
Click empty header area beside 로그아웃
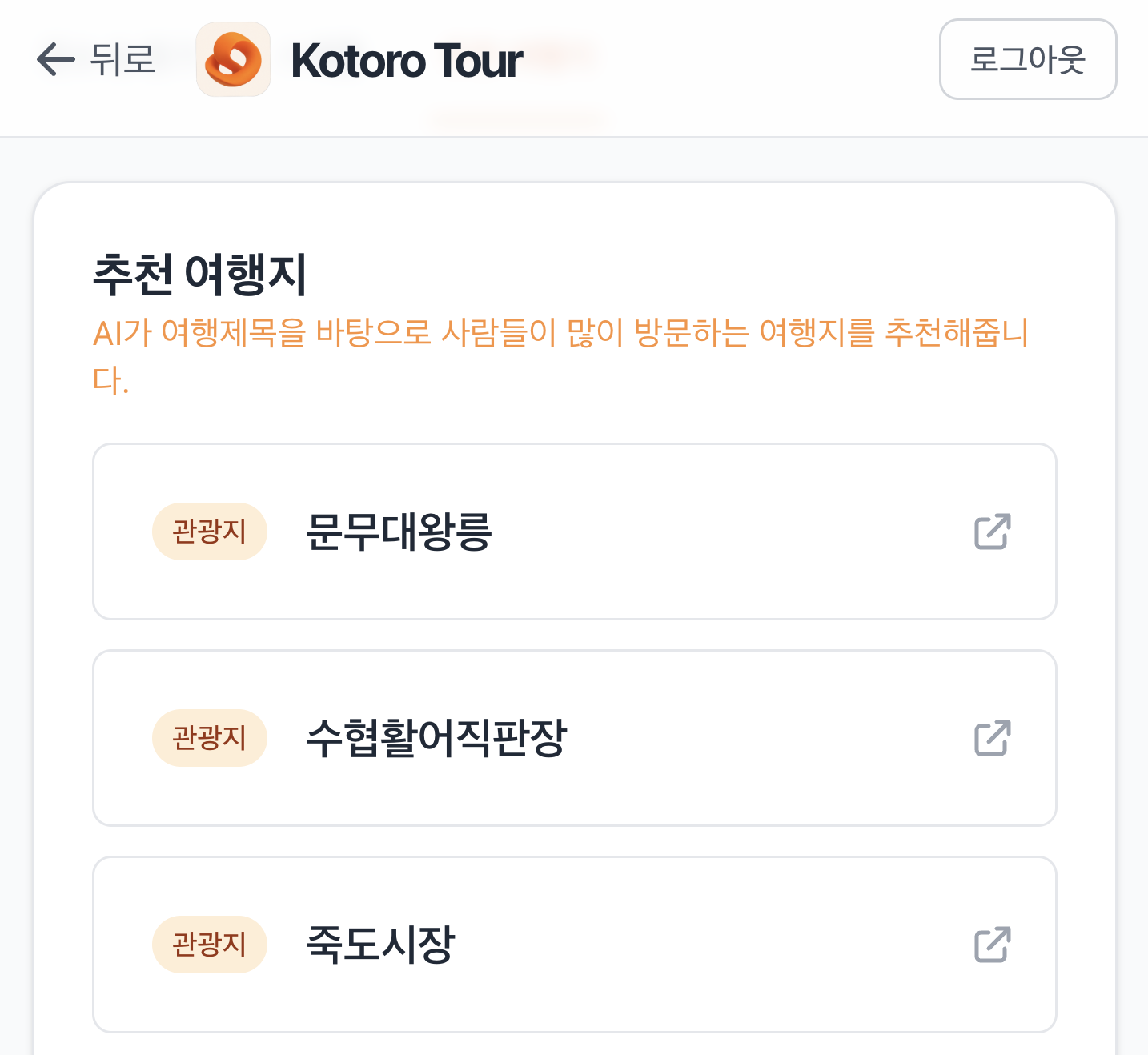761,59
